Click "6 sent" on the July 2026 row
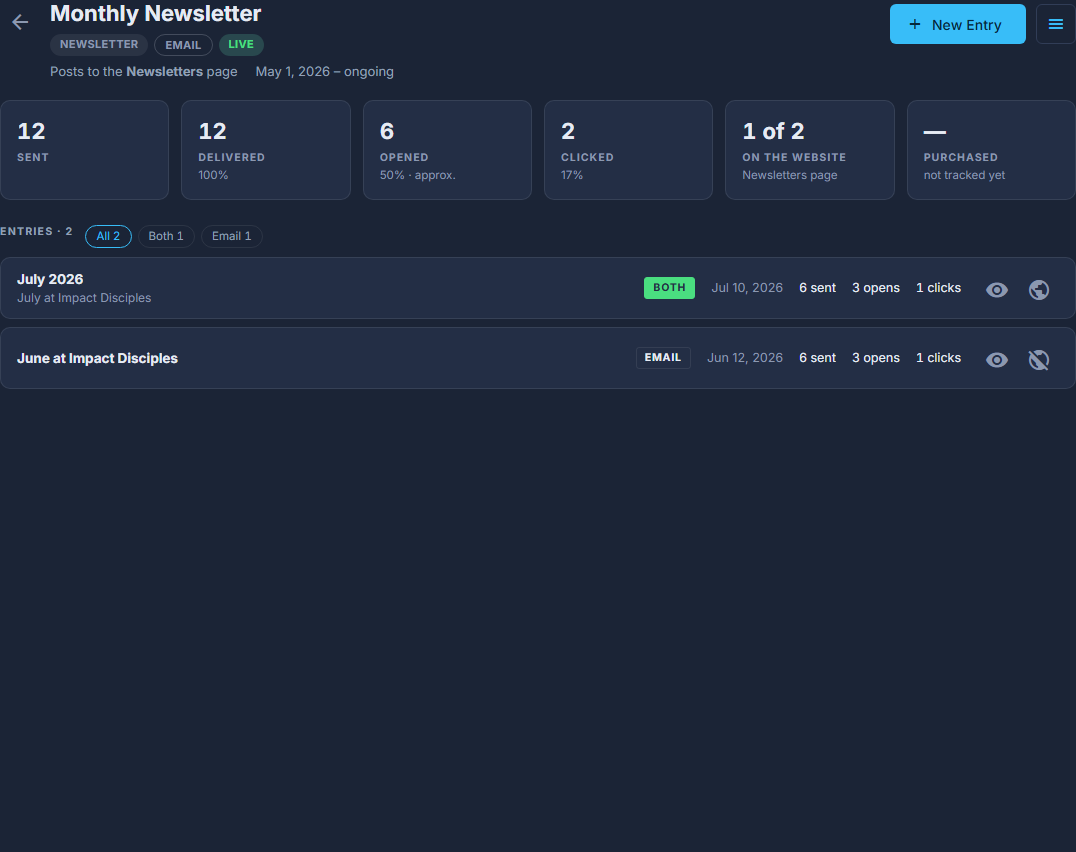 [817, 288]
